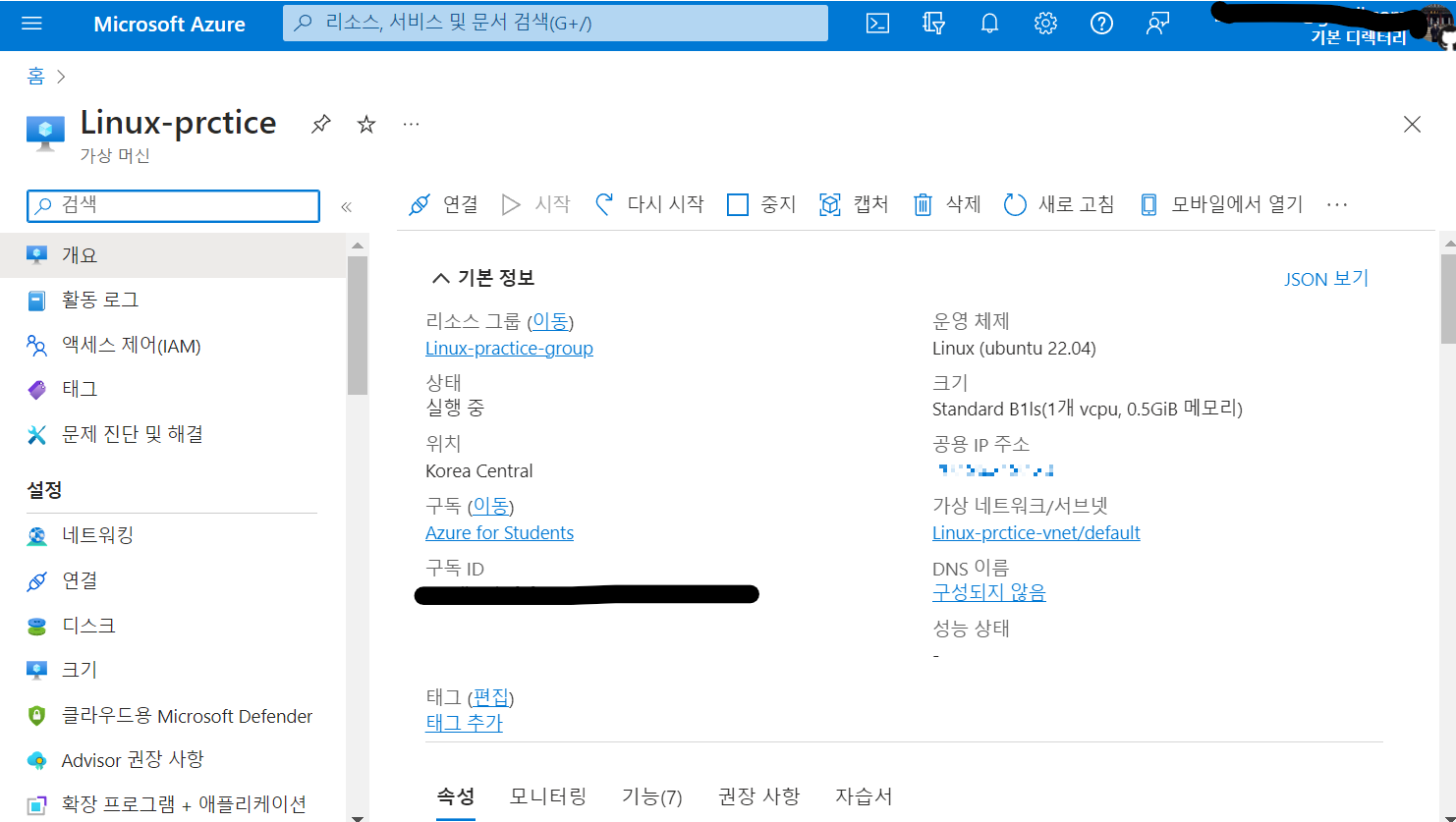Viewport: 1456px width, 822px height.
Task: Open Azure for Students subscription link
Action: (499, 533)
